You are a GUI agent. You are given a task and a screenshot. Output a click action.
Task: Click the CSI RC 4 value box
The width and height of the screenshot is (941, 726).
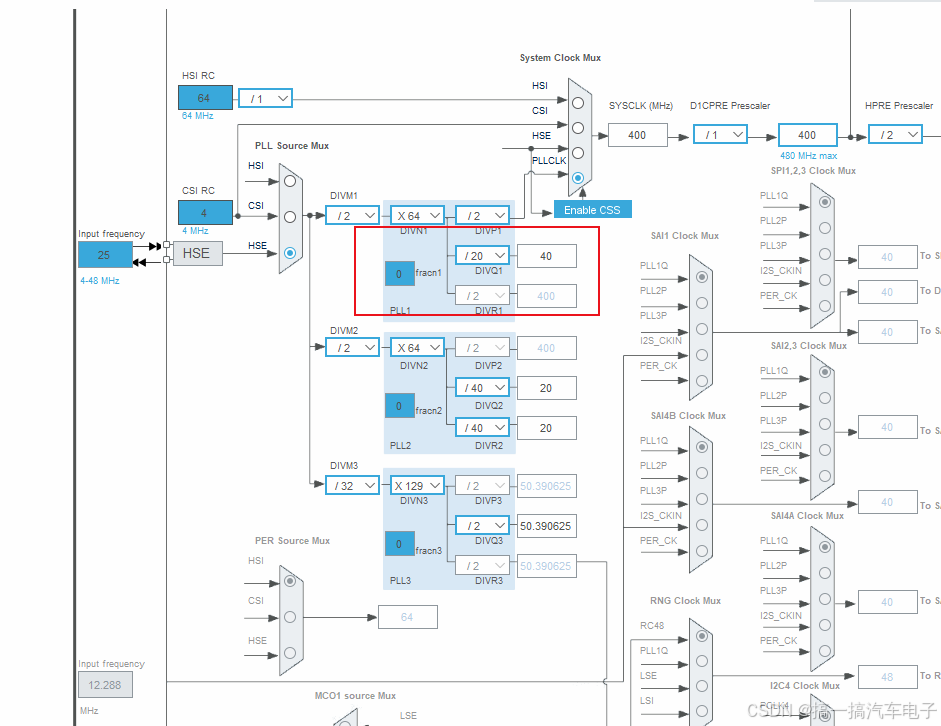pyautogui.click(x=205, y=213)
